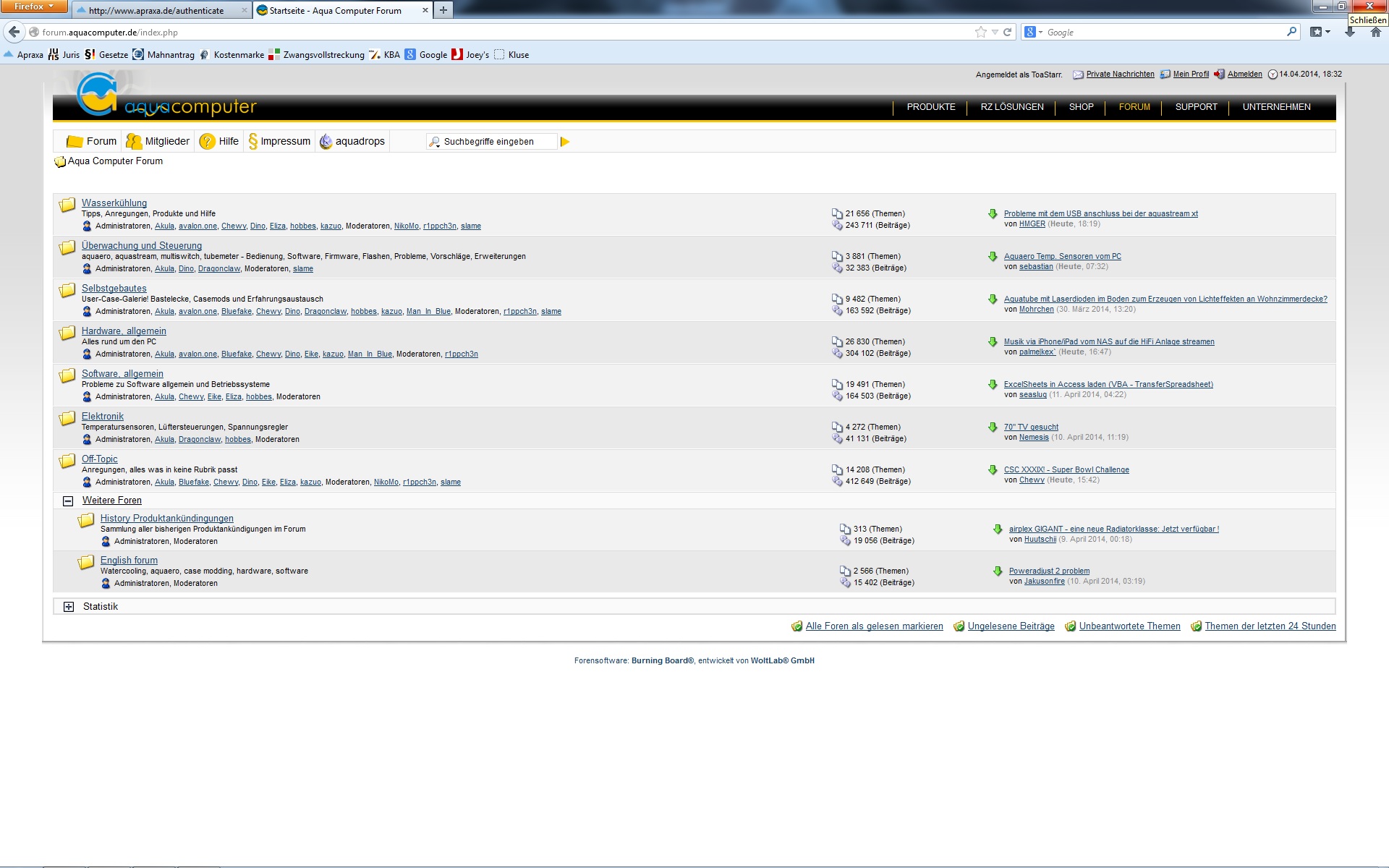Open the SHOP navigation item
The width and height of the screenshot is (1389, 868).
coord(1081,107)
